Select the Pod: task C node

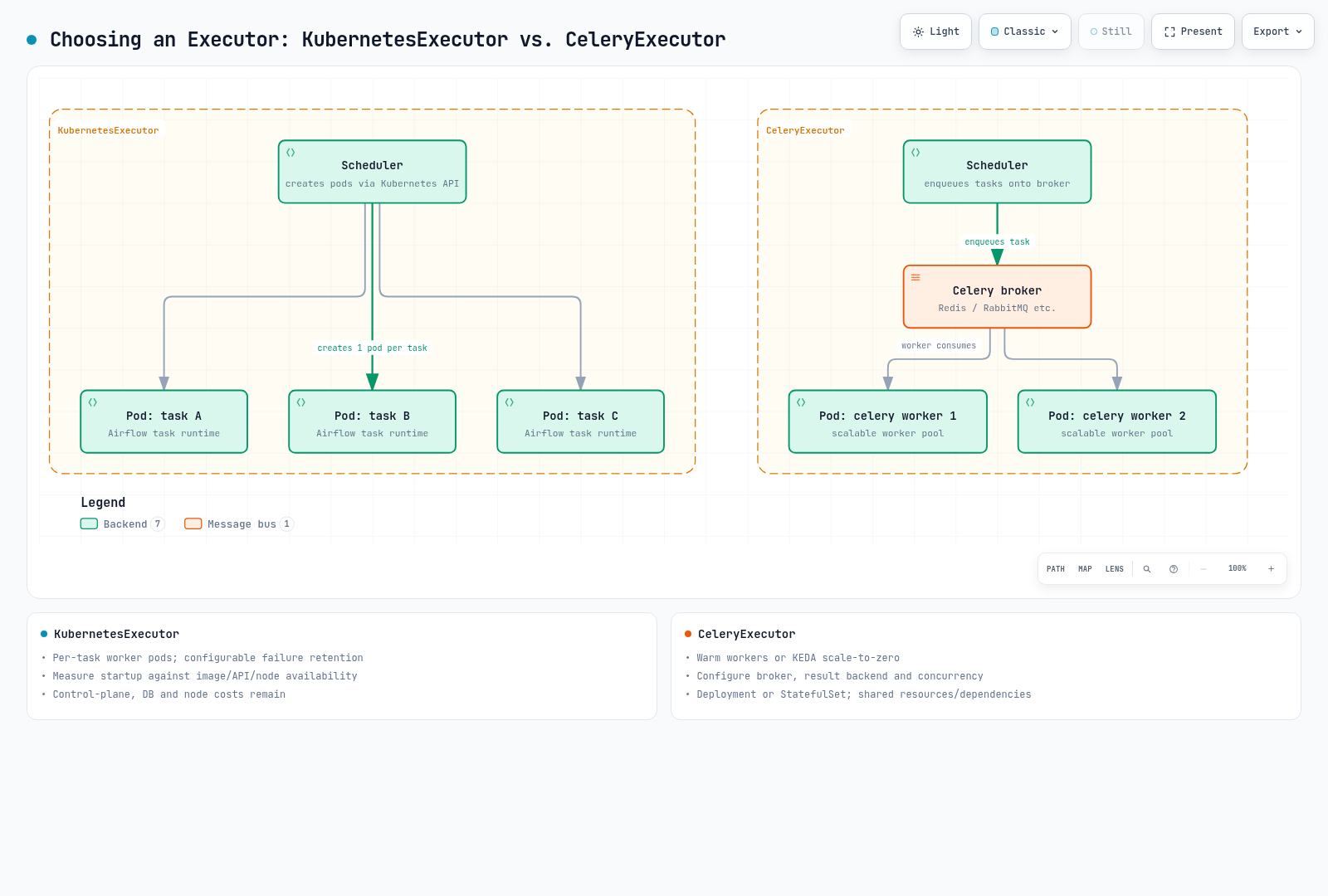580,421
